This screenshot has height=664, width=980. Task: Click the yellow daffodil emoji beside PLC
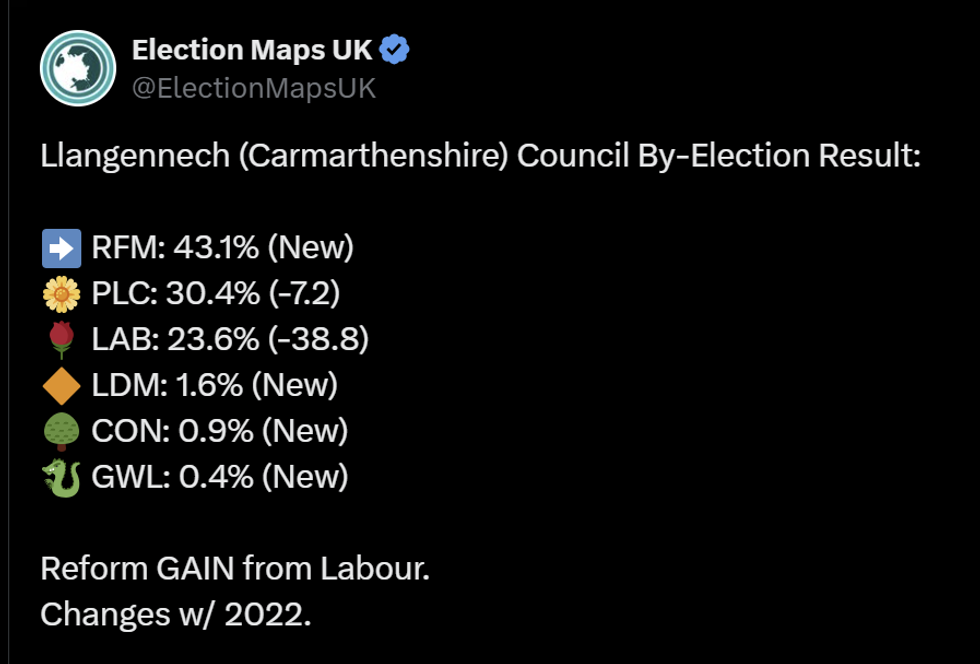[x=61, y=293]
